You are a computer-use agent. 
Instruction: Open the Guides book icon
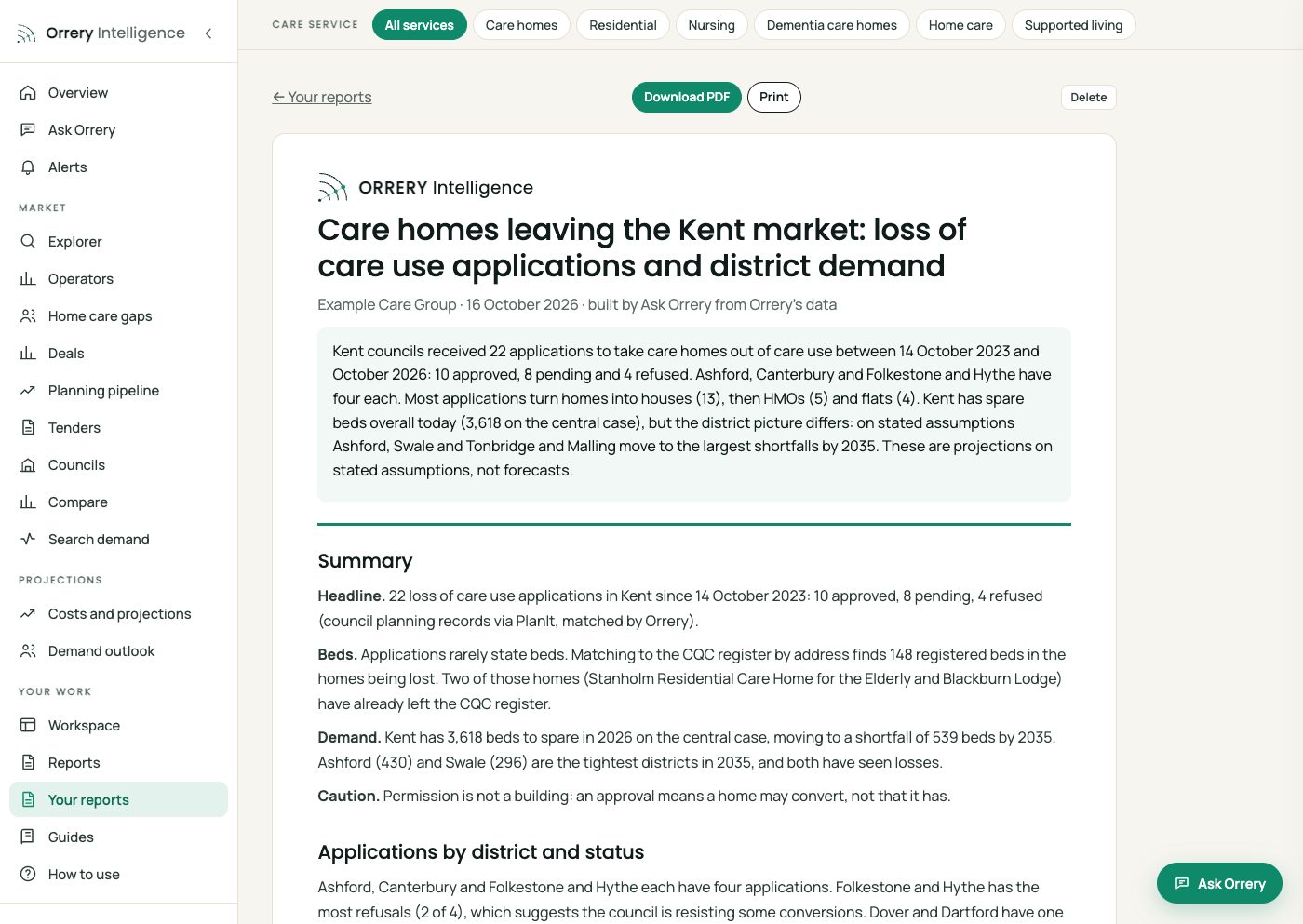tap(28, 837)
